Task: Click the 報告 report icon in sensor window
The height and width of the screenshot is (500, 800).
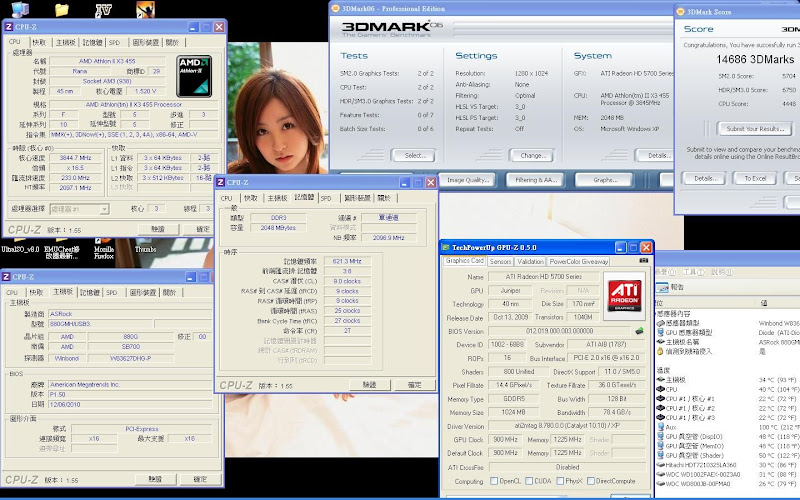Action: coord(663,287)
